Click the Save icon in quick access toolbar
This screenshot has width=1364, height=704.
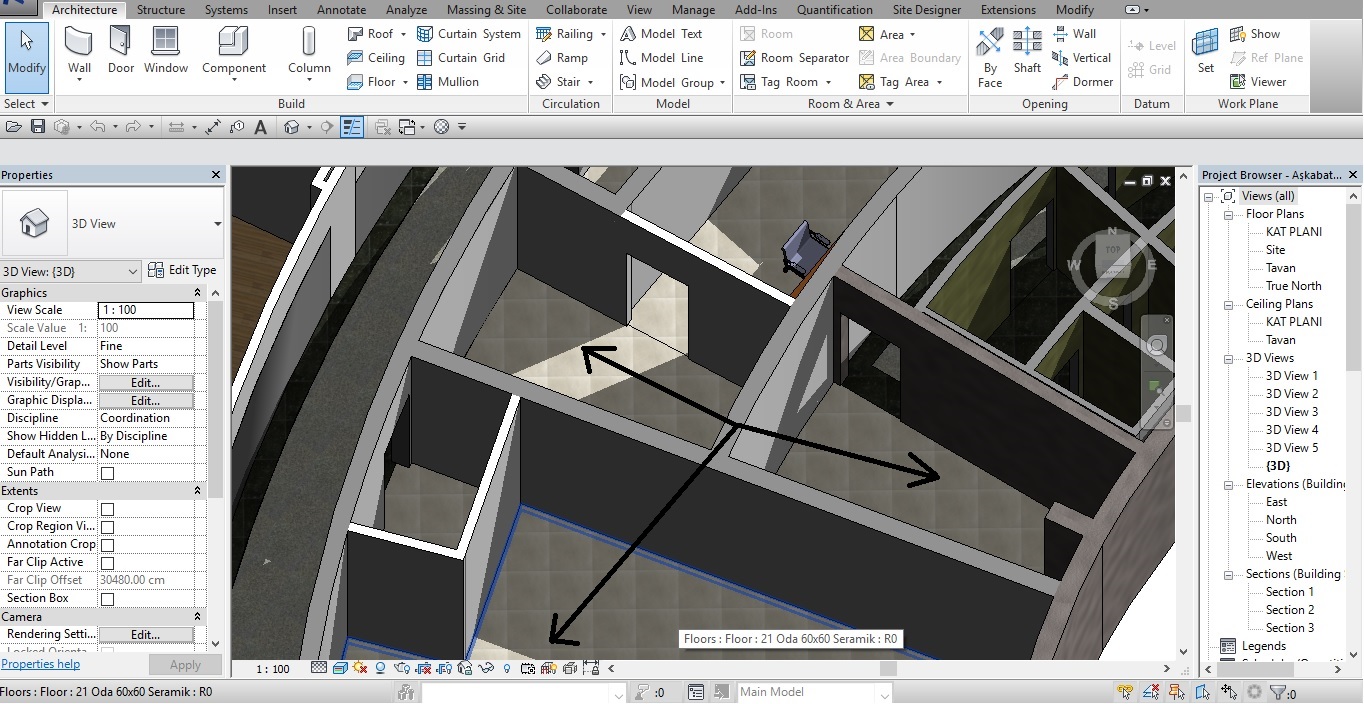click(38, 127)
